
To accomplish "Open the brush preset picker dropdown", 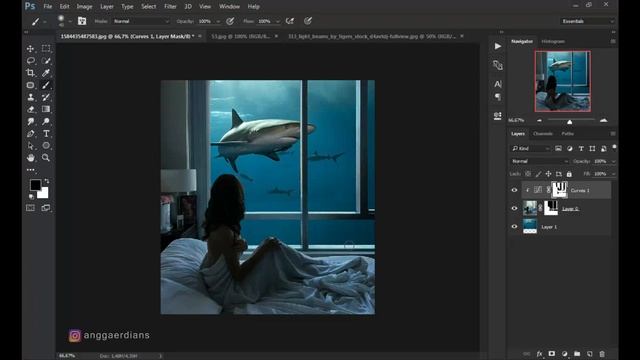I will 70,21.
